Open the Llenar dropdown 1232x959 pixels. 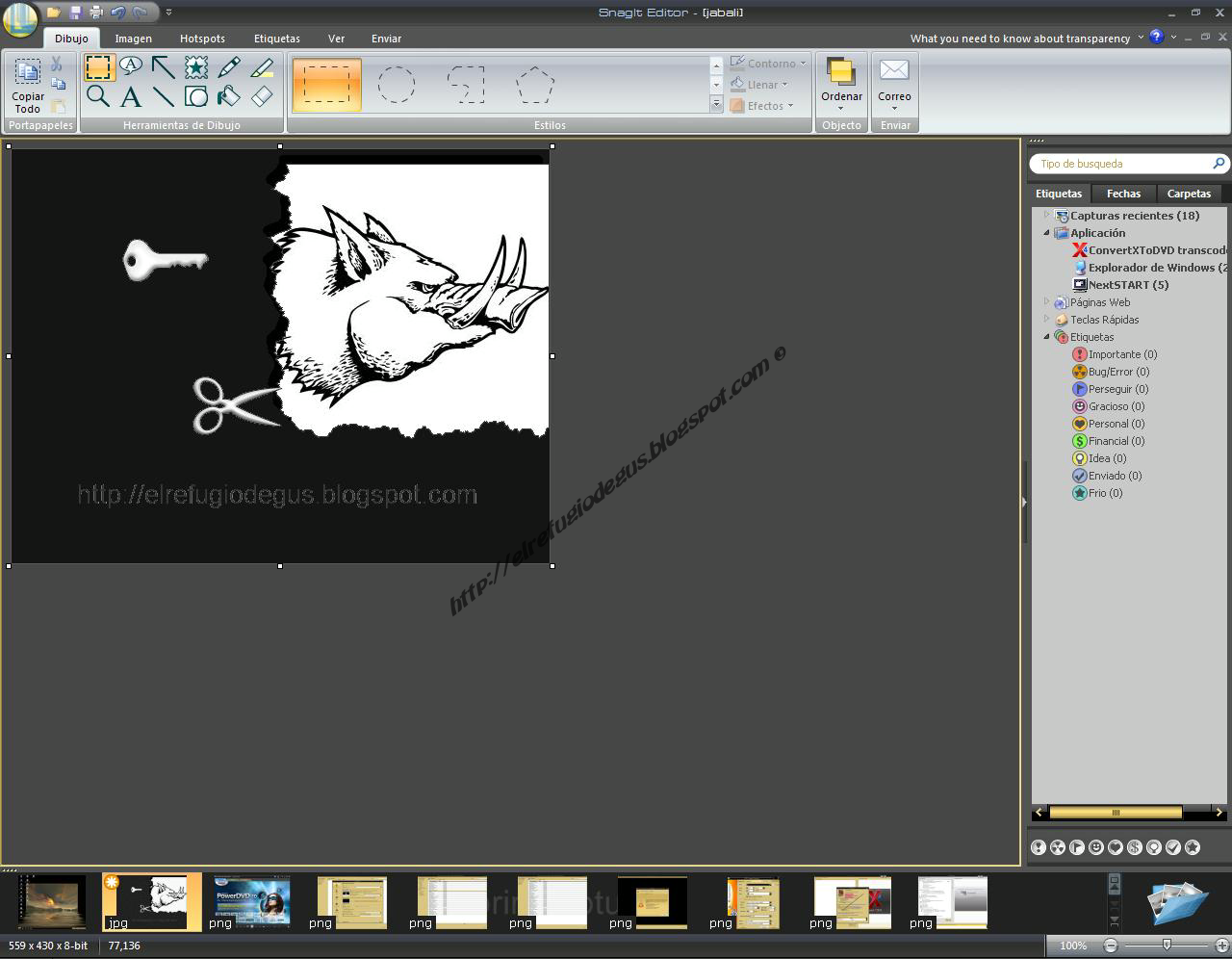click(759, 85)
